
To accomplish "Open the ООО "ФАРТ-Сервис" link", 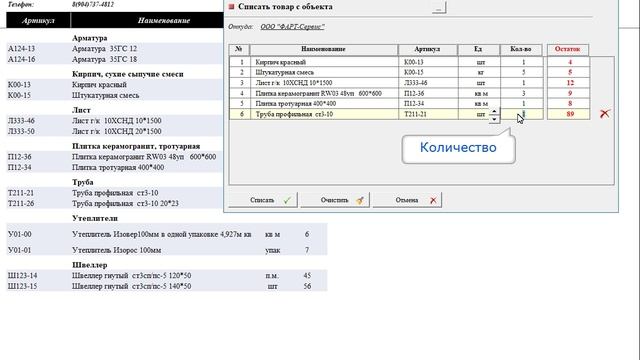I will click(292, 27).
